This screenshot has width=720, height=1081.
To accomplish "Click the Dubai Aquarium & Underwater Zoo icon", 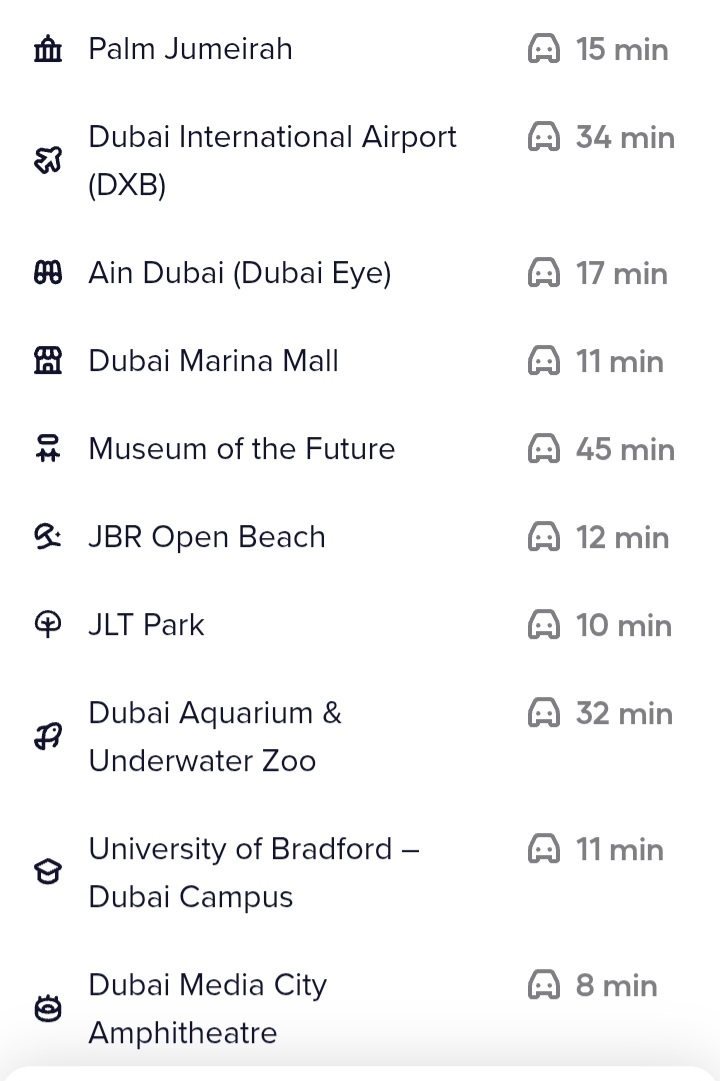I will click(47, 738).
